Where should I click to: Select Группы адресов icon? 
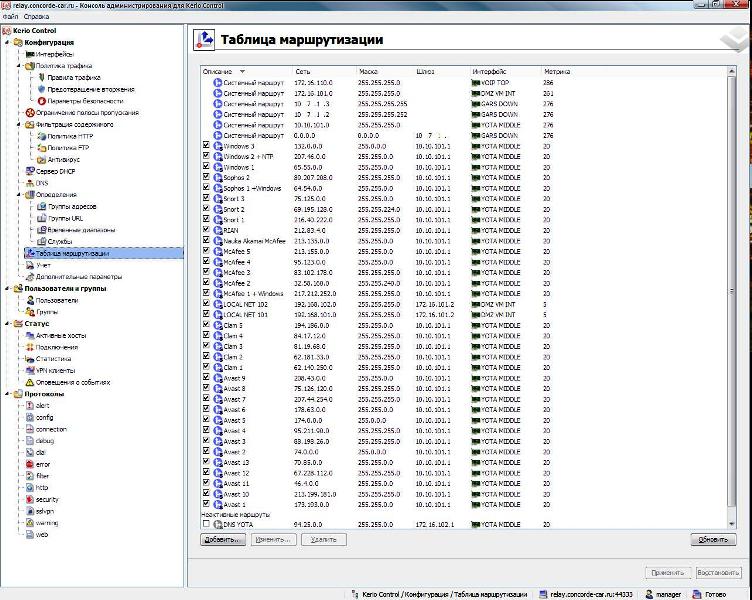(x=42, y=206)
